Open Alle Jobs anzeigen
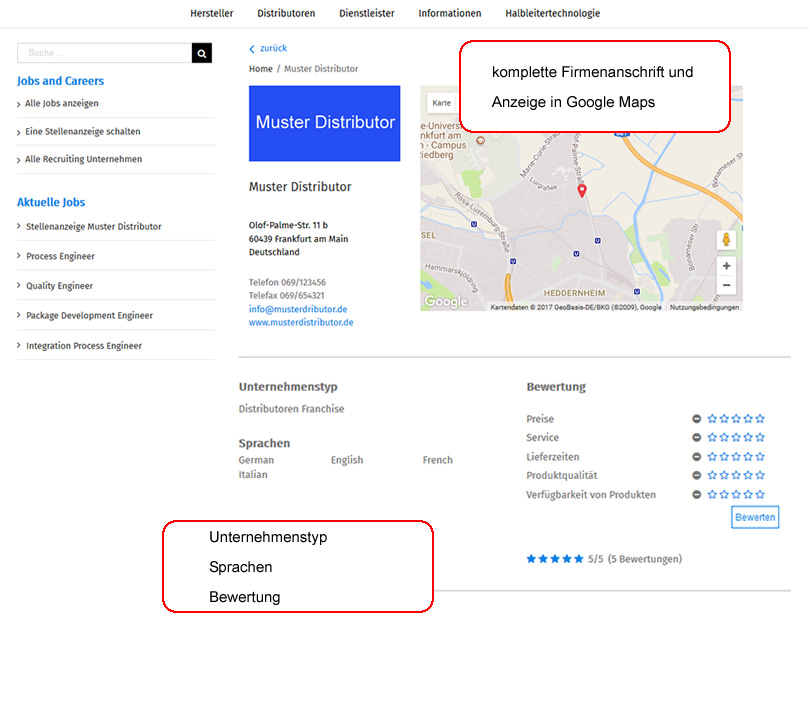 coord(61,103)
